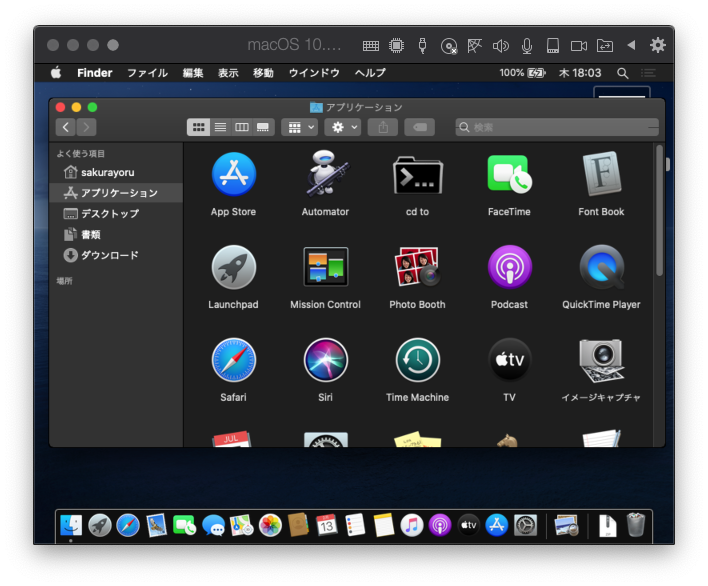Click the battery 100% status

pos(522,73)
